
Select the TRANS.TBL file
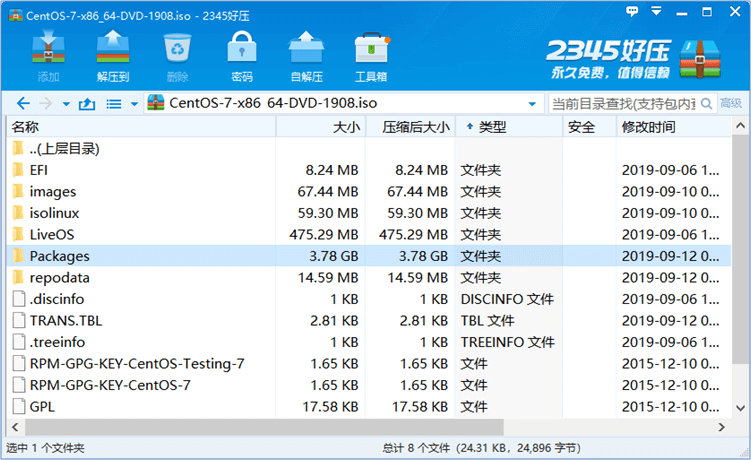tap(369, 321)
